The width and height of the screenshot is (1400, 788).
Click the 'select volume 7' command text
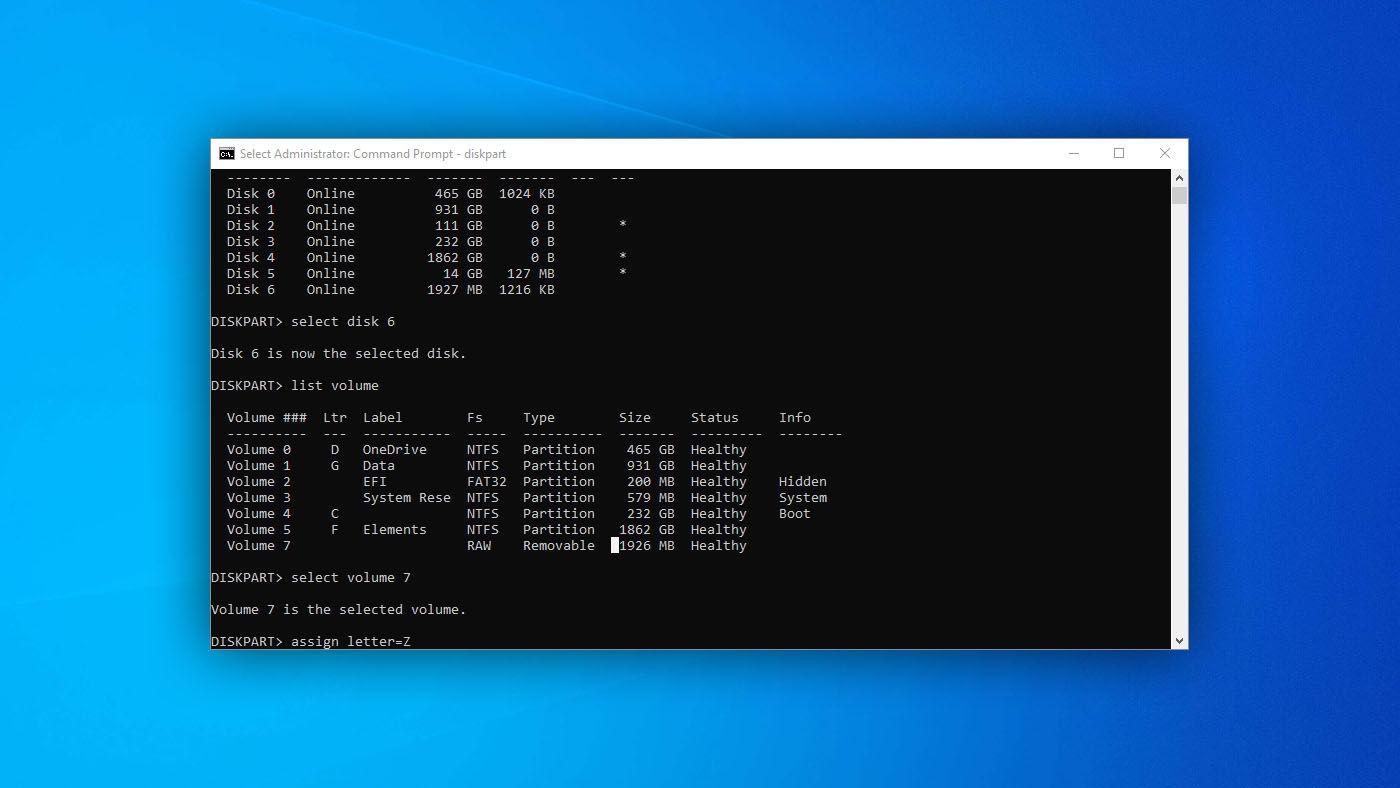(351, 578)
